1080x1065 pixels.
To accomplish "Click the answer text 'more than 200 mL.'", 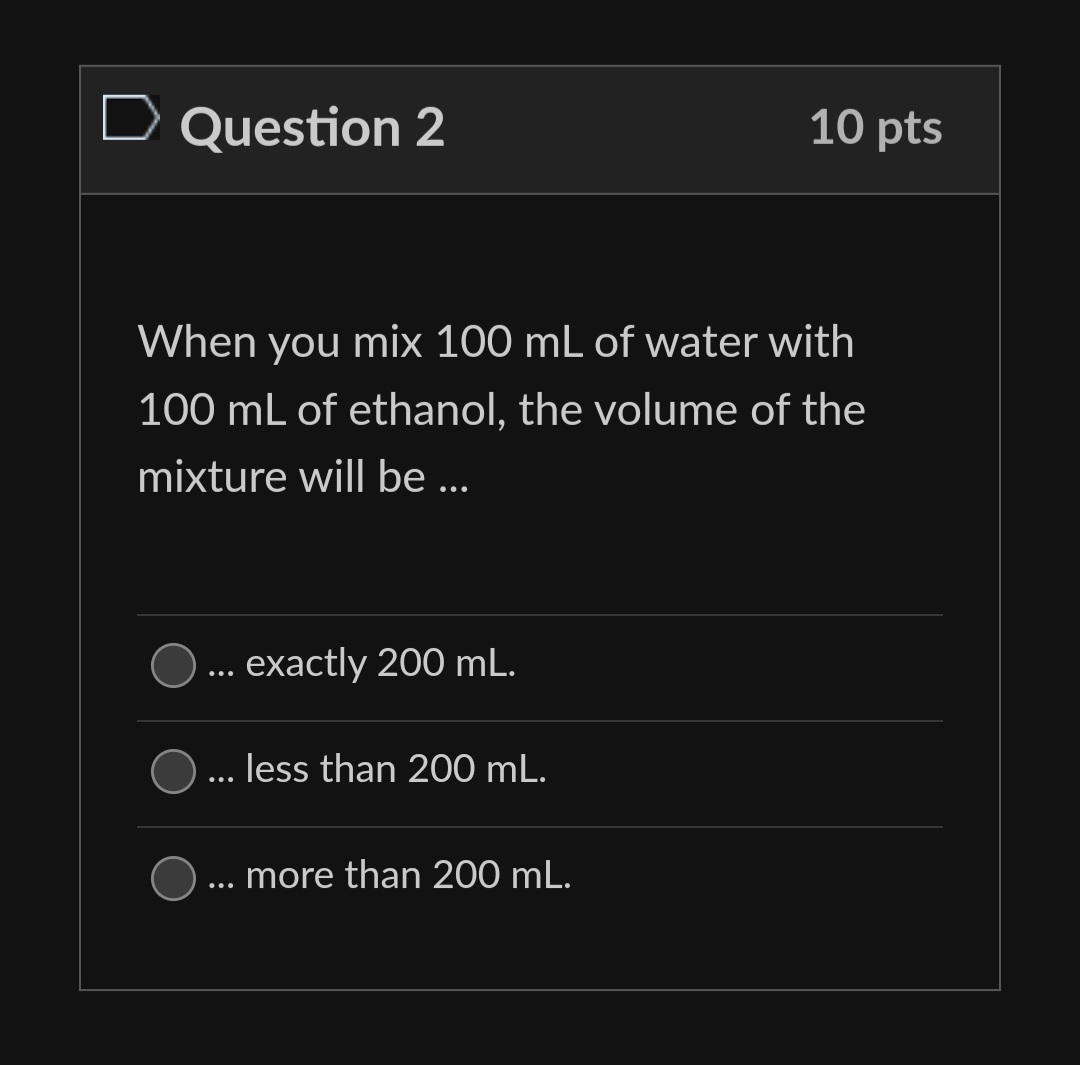I will (x=388, y=876).
